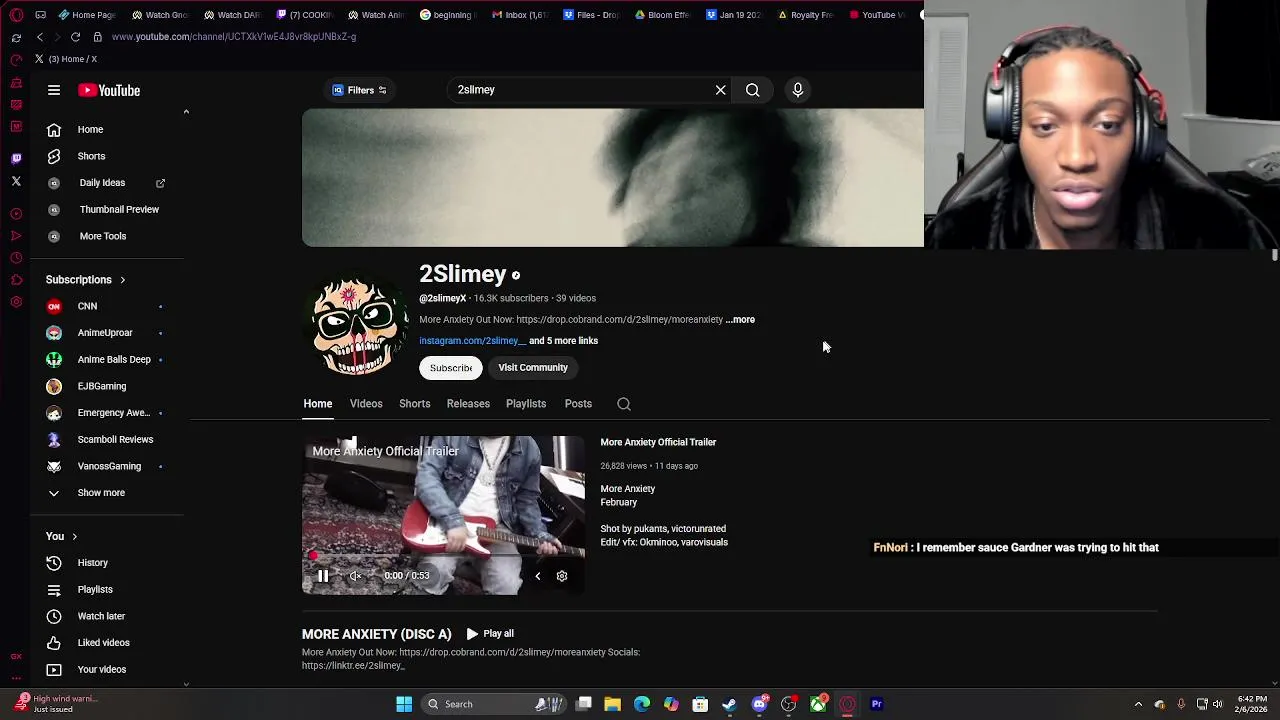Open More Anxiety Official Trailer title link
Viewport: 1280px width, 720px height.
[658, 442]
